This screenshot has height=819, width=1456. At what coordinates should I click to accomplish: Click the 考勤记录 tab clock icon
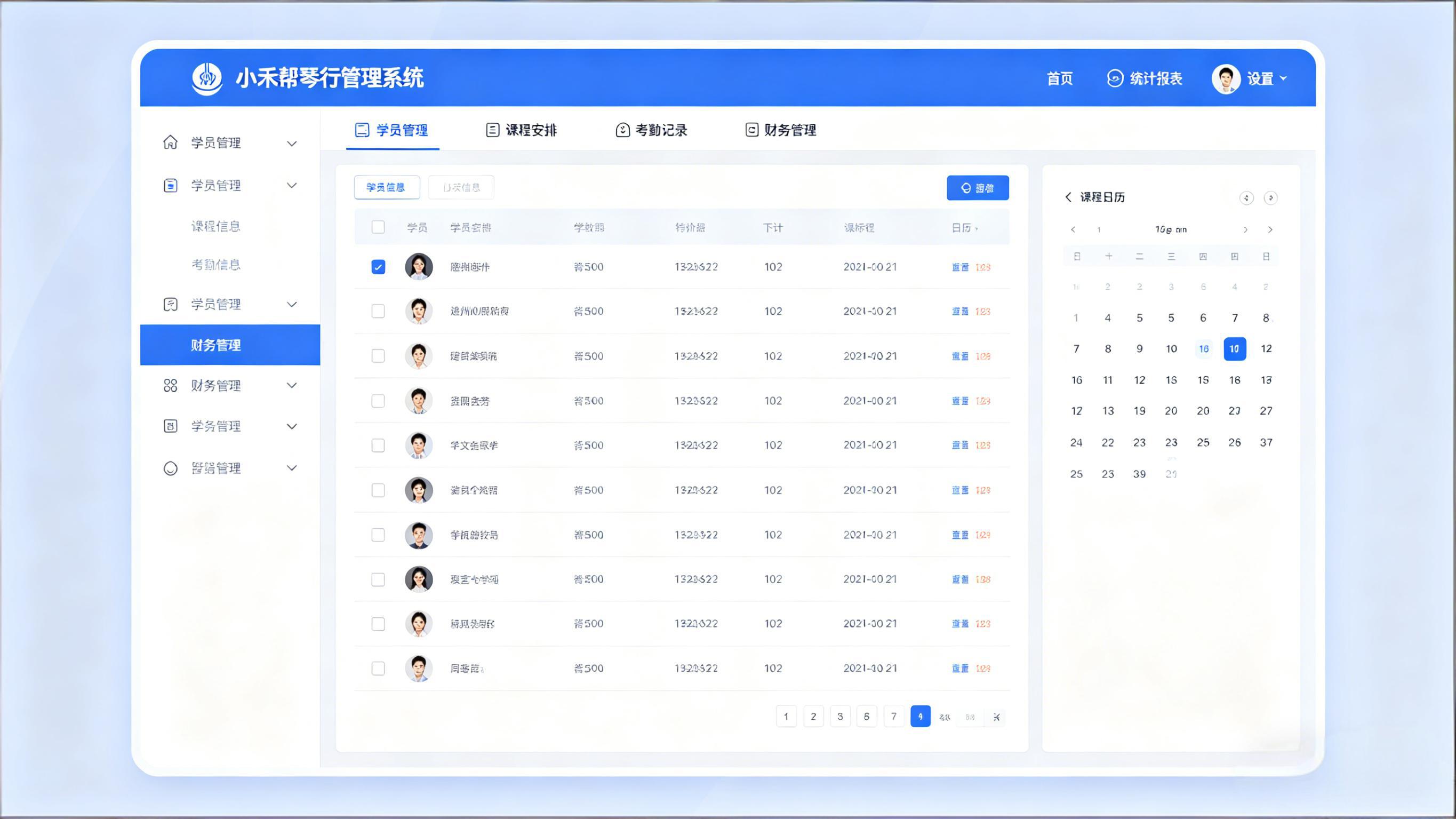click(622, 130)
